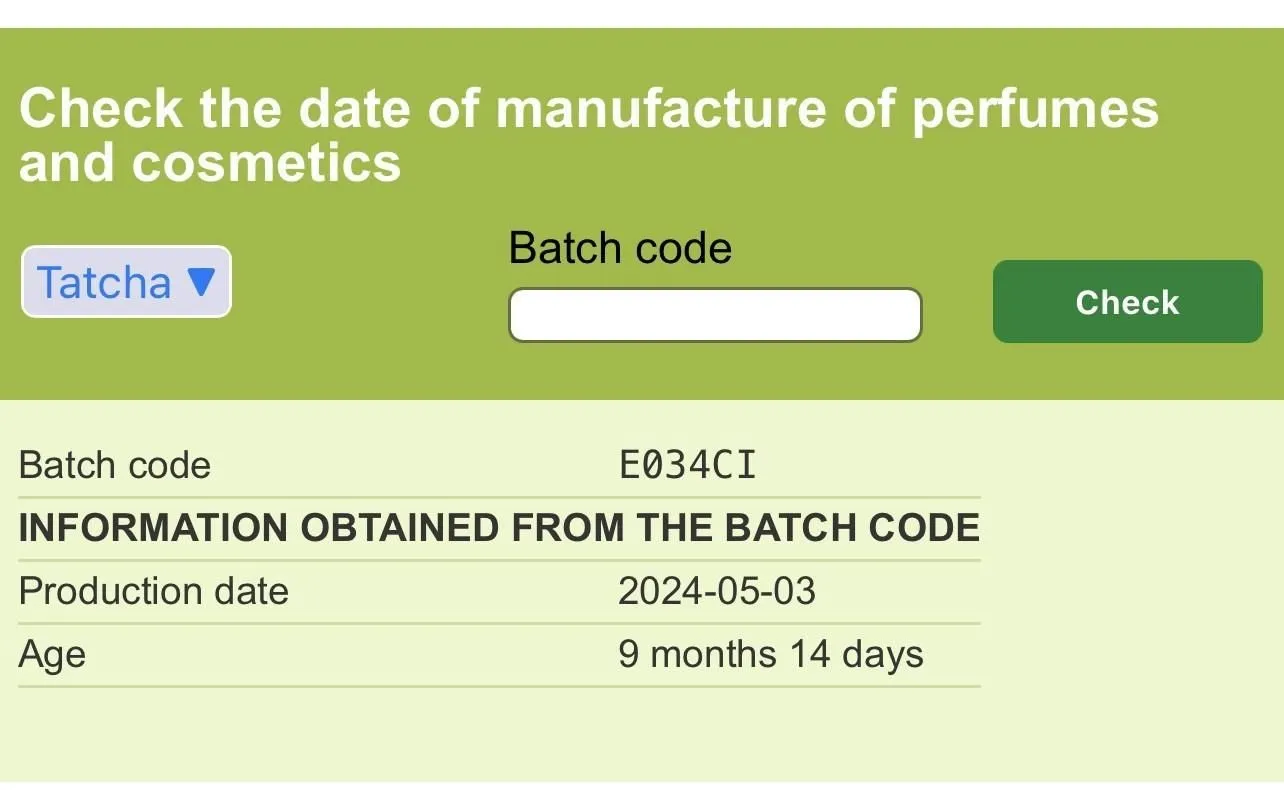Click the Age row label

pos(52,655)
